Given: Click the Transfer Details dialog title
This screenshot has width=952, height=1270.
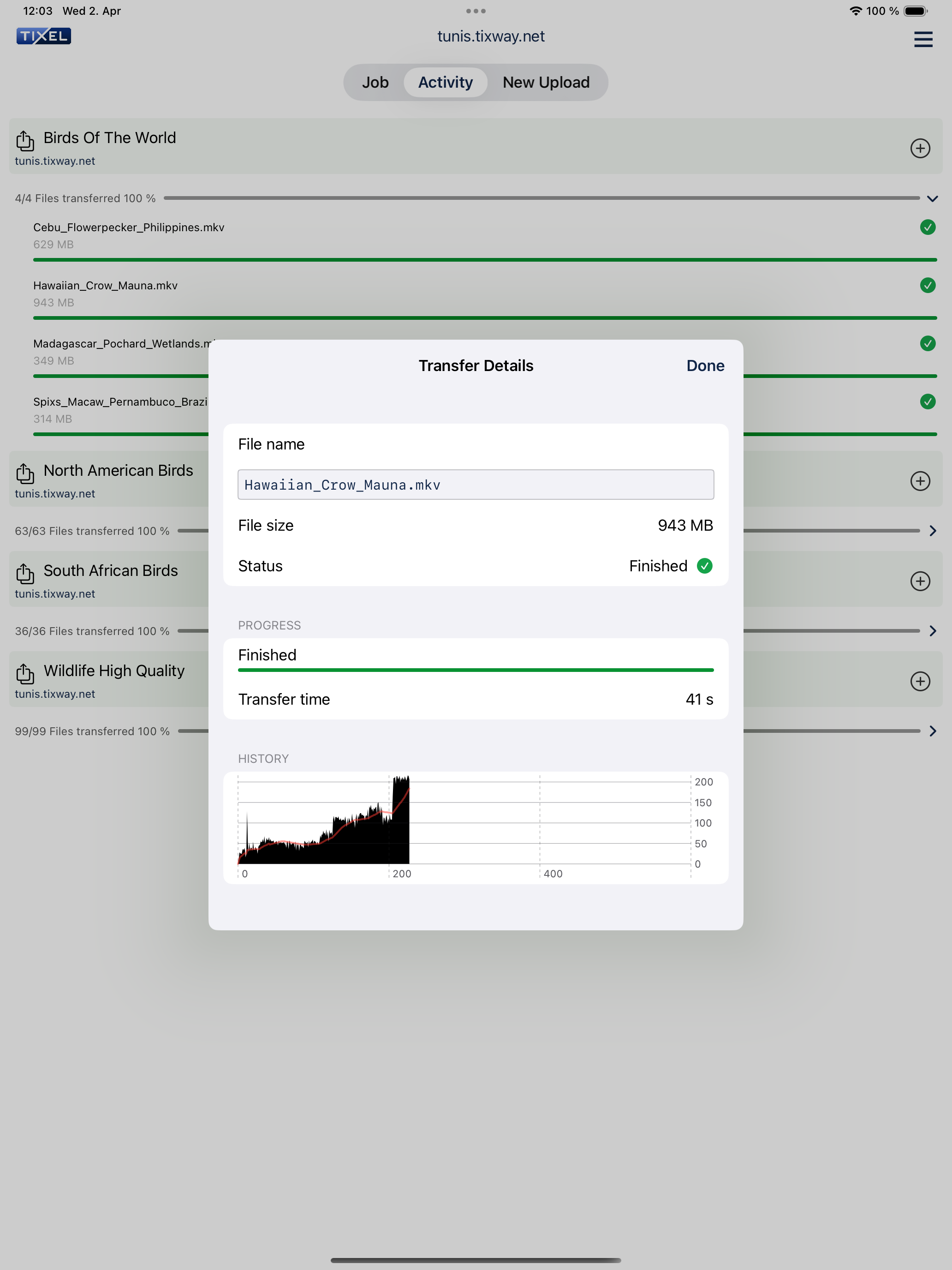Looking at the screenshot, I should (476, 366).
